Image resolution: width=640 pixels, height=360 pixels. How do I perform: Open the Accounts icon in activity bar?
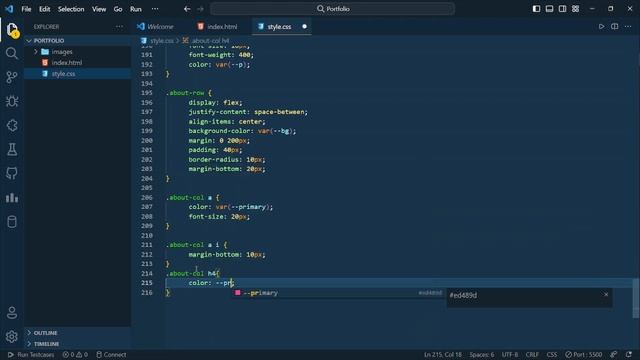[12, 313]
